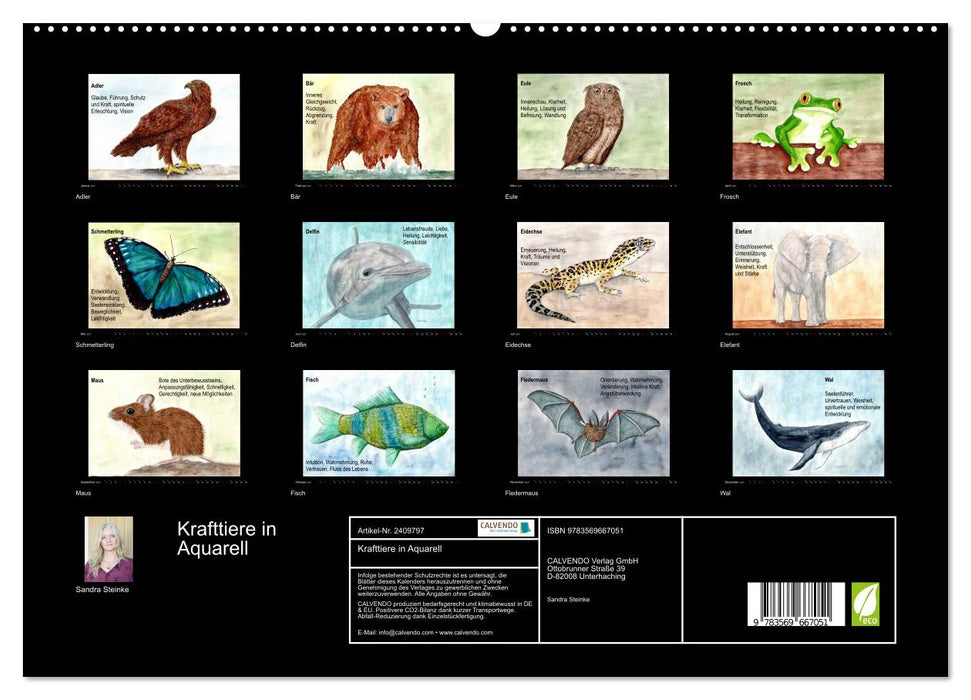
Task: Open the Bär bear painting thumbnail
Action: tap(378, 127)
